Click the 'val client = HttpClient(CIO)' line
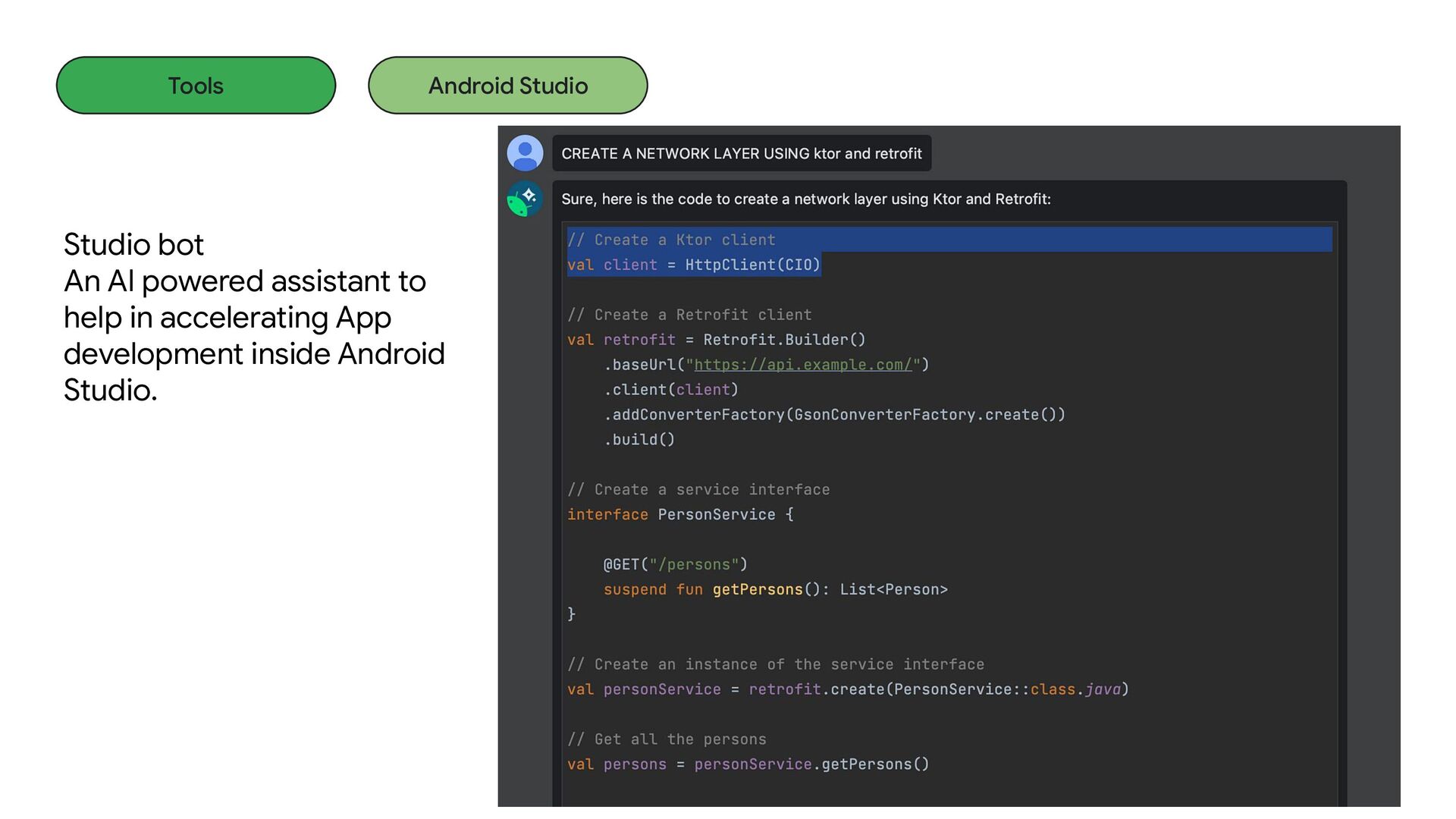This screenshot has width=1456, height=819. (x=694, y=265)
